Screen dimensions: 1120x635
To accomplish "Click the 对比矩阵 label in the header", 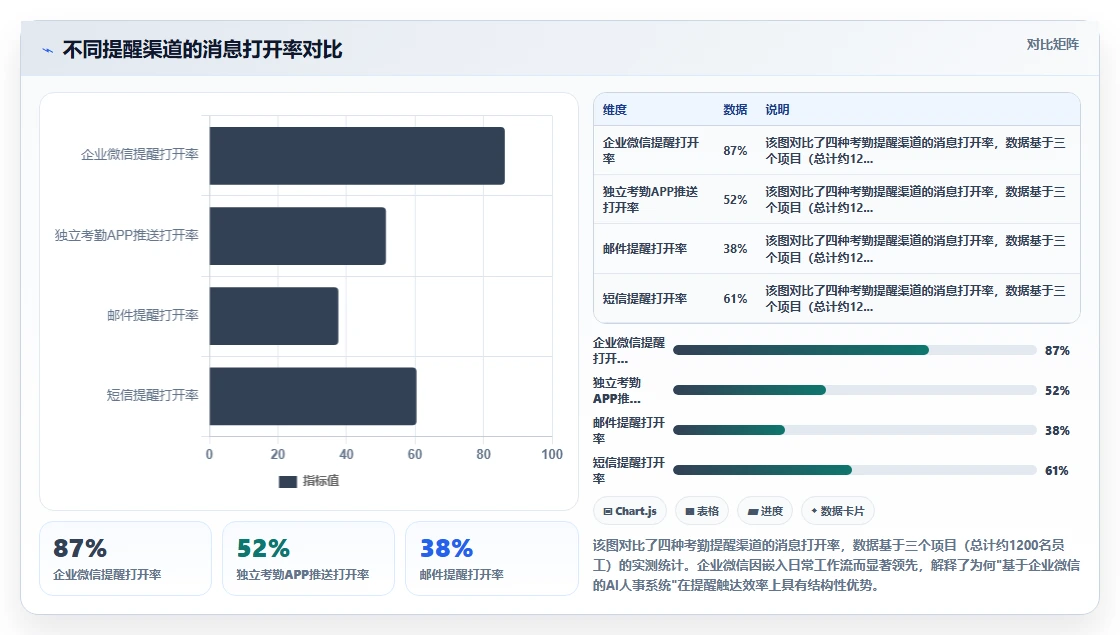I will 1052,44.
